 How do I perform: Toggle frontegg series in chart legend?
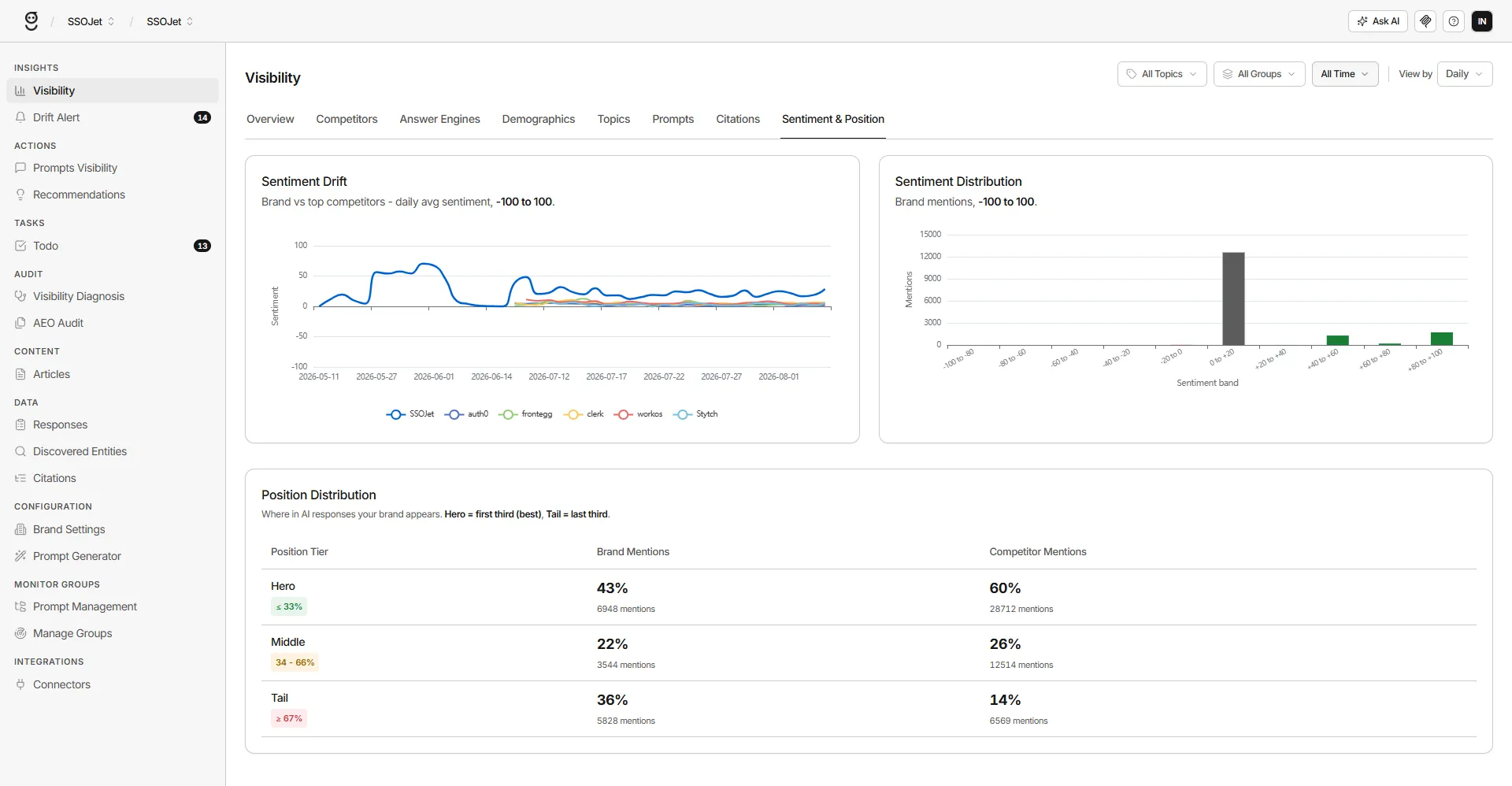tap(525, 414)
